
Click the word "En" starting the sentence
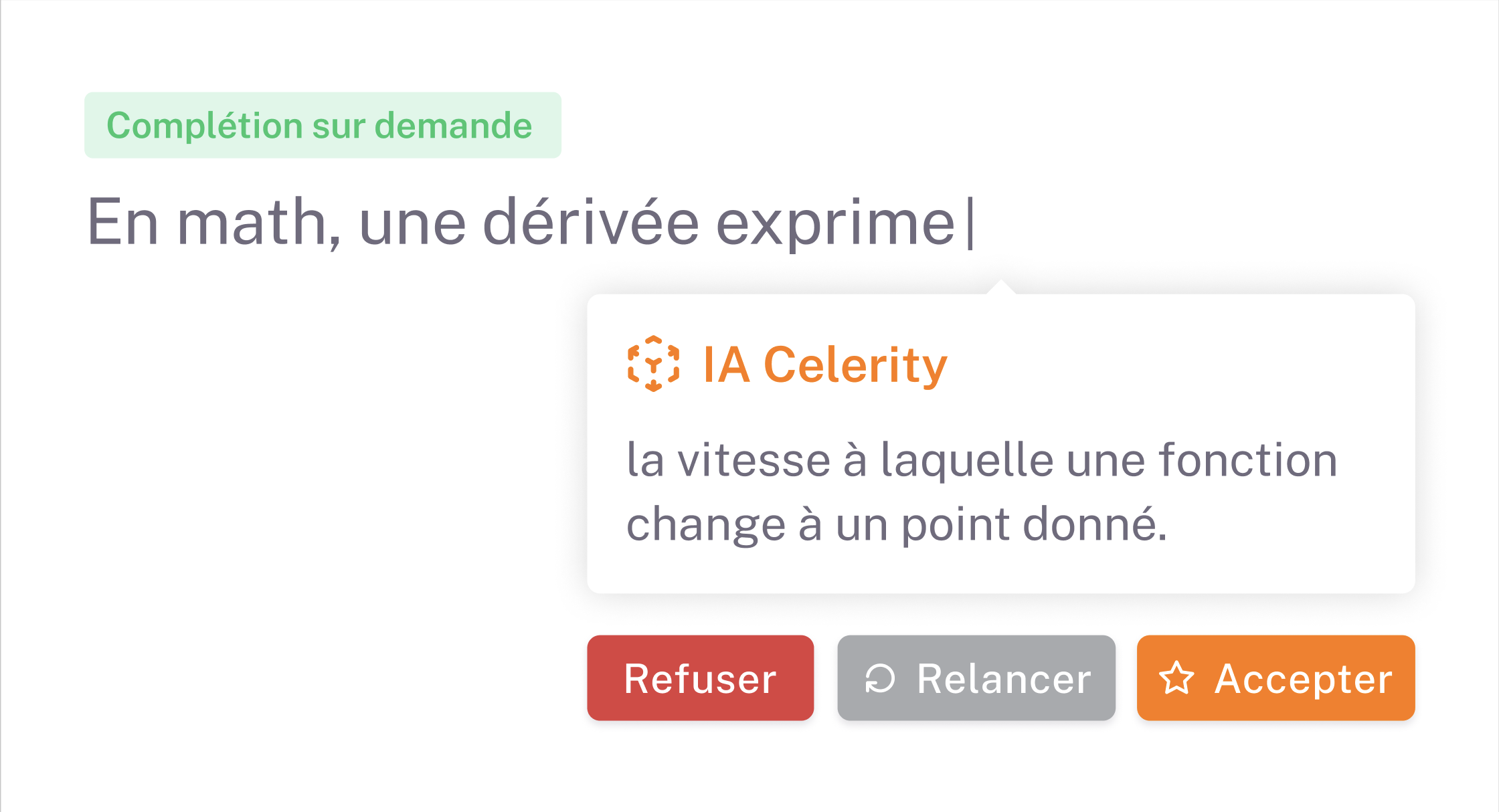pyautogui.click(x=122, y=223)
